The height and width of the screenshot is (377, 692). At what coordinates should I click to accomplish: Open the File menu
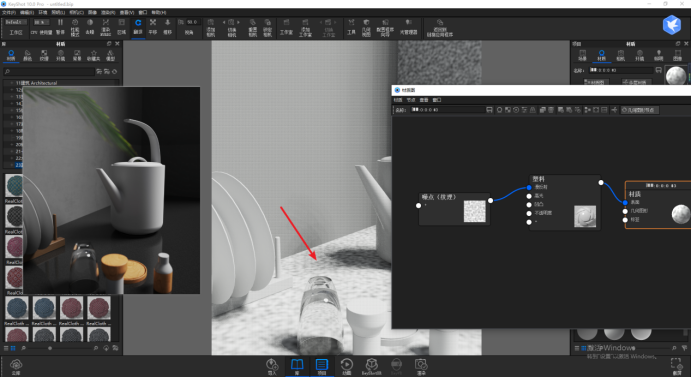click(9, 12)
